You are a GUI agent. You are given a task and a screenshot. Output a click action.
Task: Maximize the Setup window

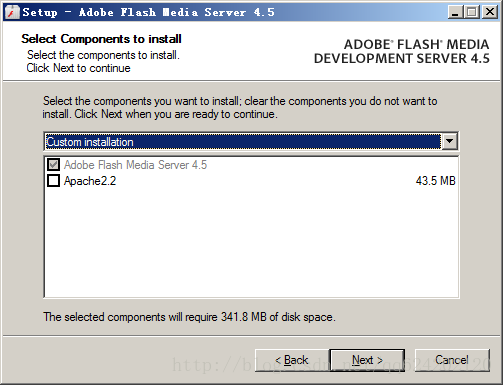[x=472, y=12]
